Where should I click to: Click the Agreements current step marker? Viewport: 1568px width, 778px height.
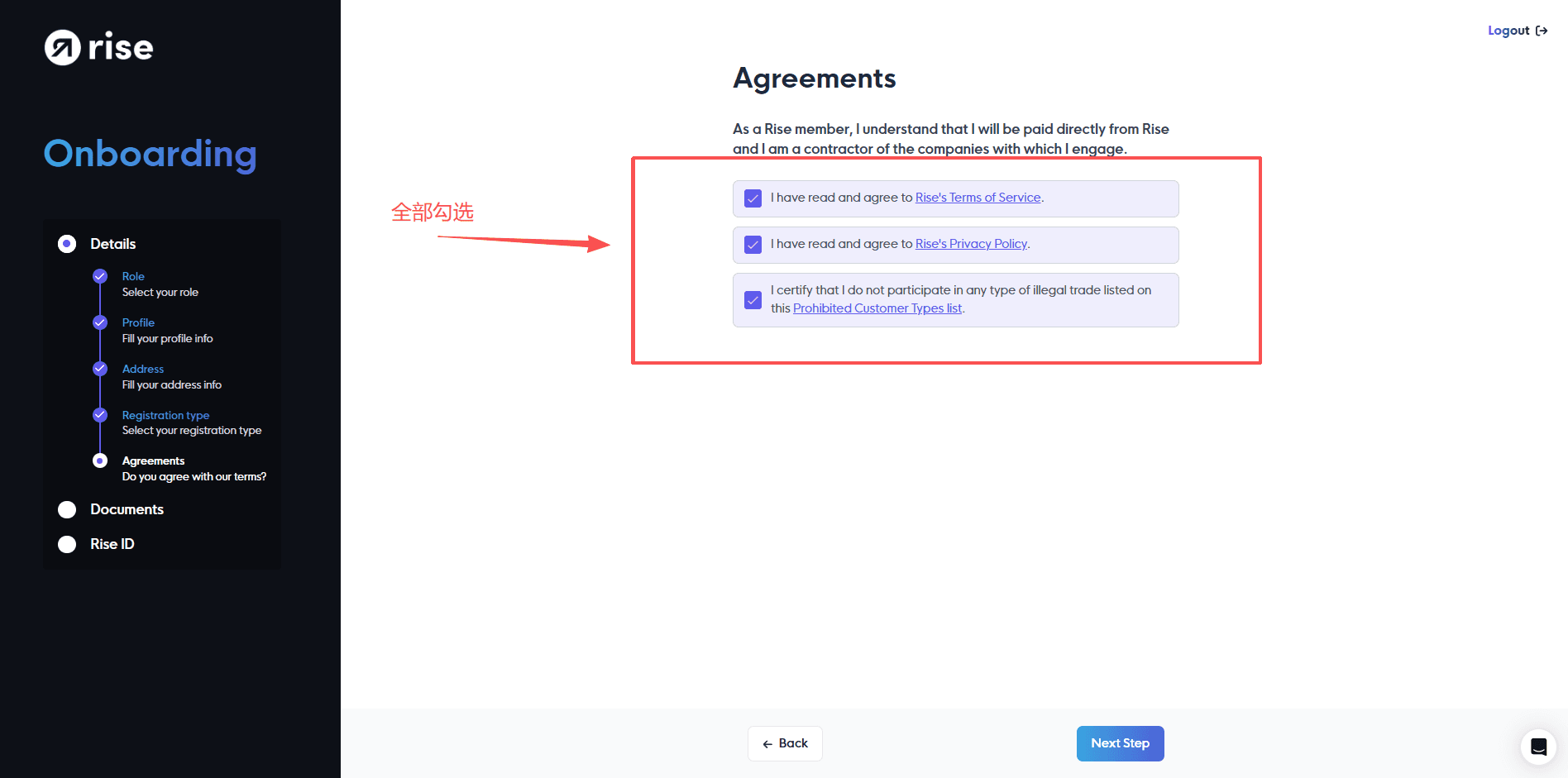point(100,461)
